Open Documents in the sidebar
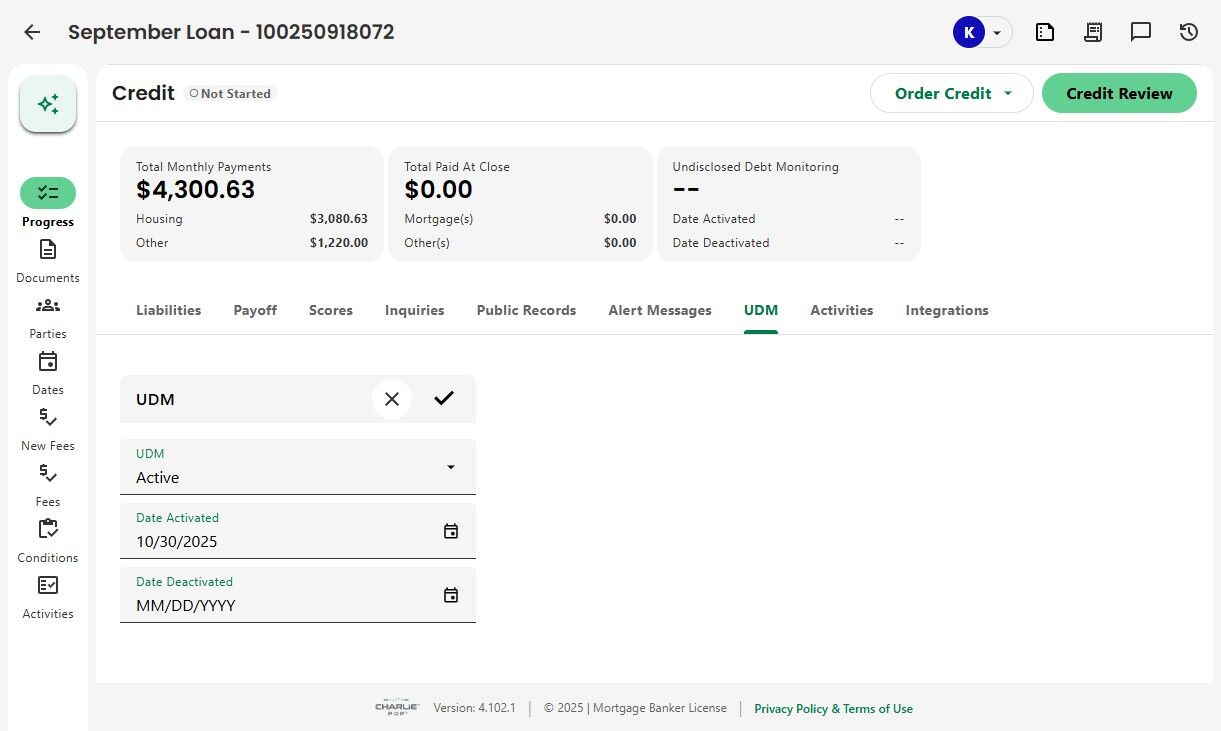This screenshot has width=1221, height=731. pyautogui.click(x=48, y=250)
